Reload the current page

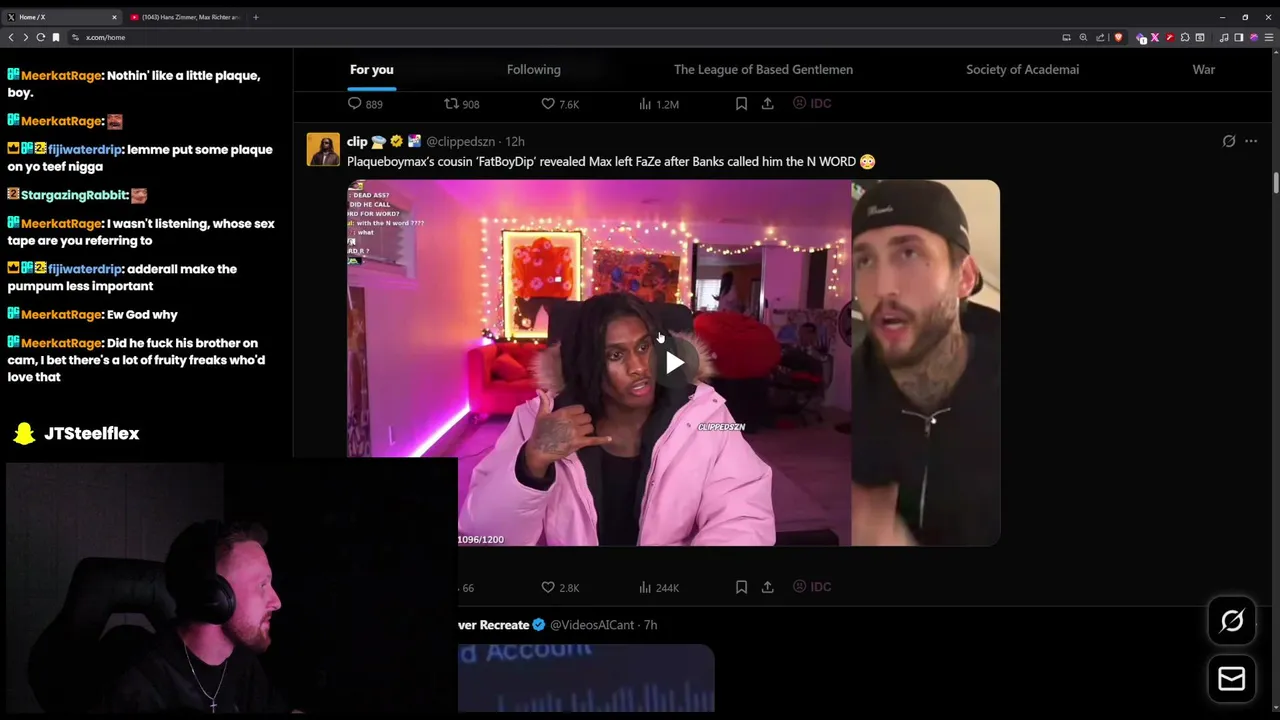(41, 37)
